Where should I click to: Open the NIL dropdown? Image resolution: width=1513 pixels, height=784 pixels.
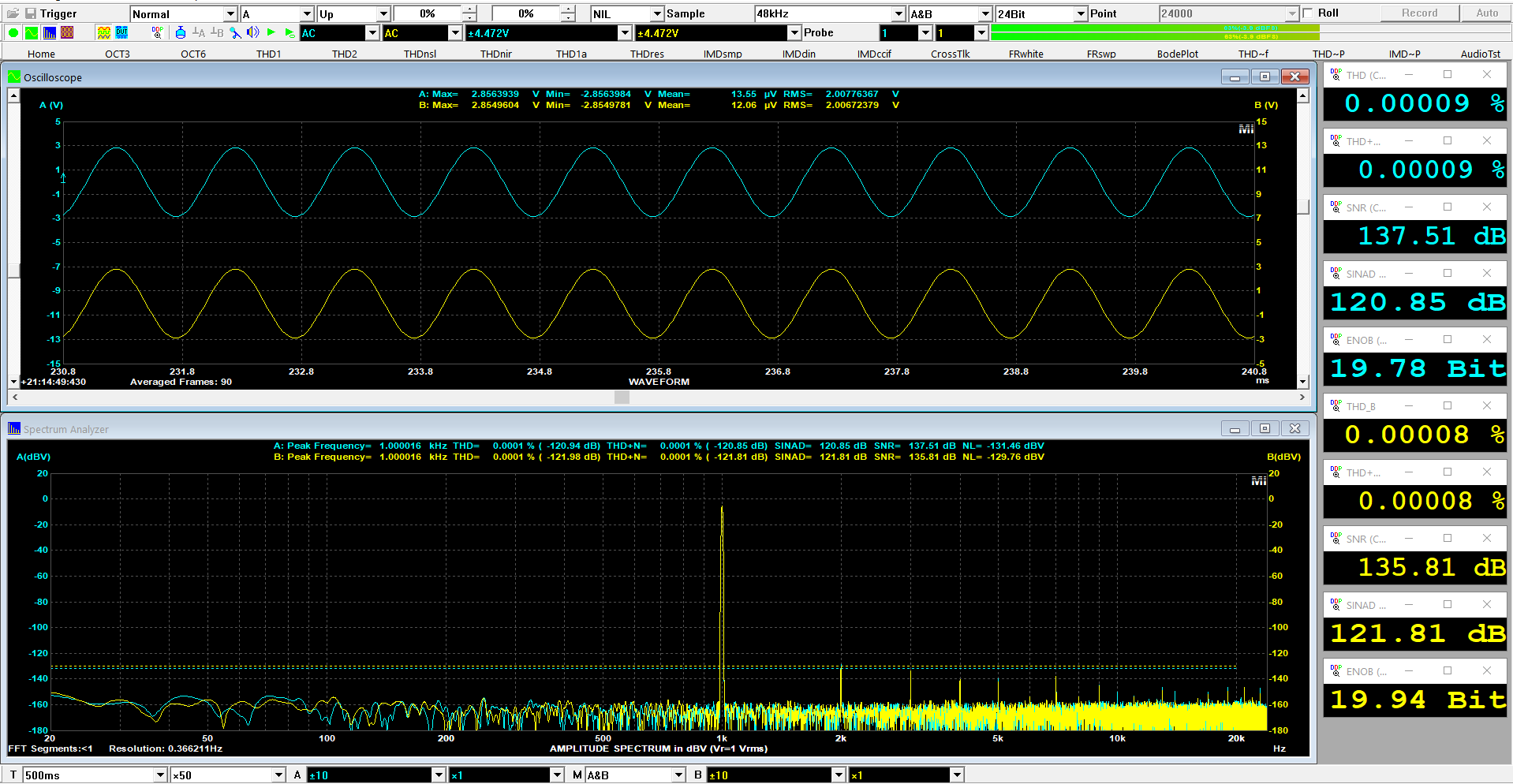coord(627,14)
